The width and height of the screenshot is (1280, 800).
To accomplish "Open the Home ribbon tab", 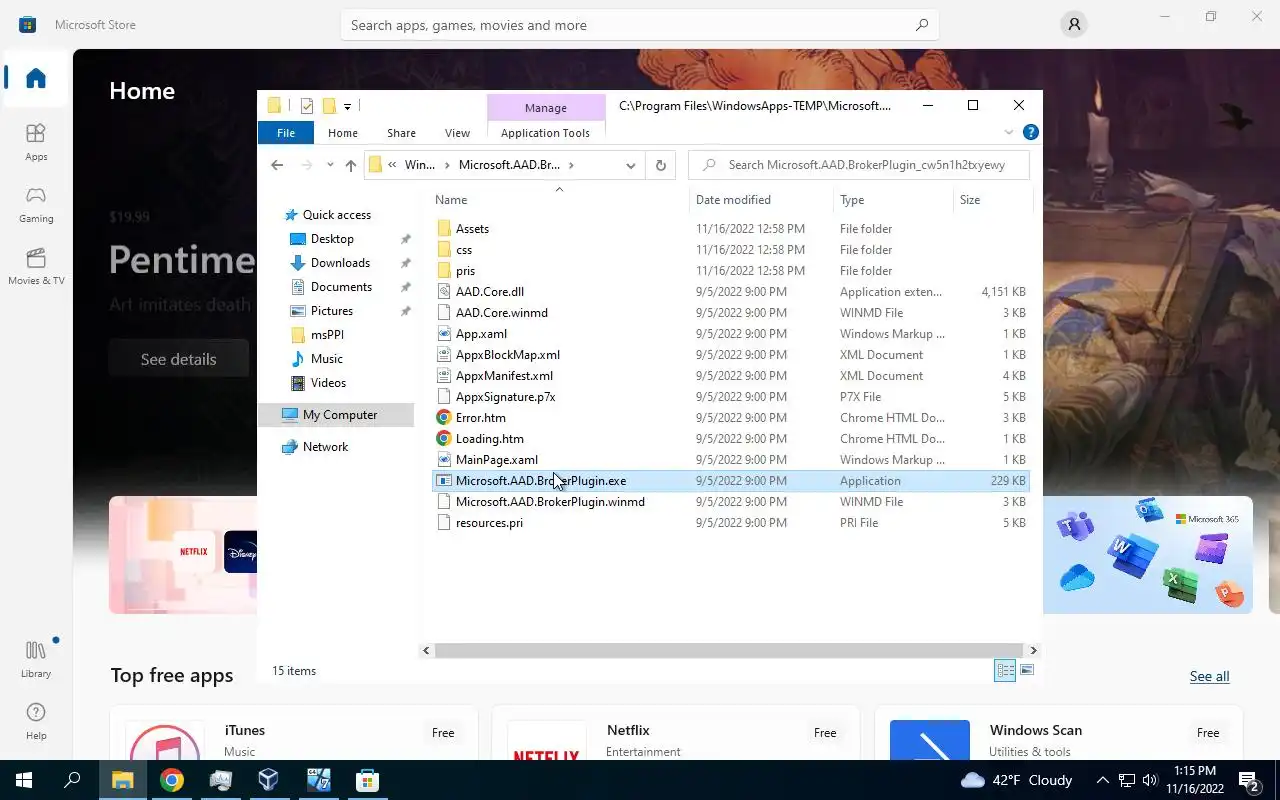I will tap(343, 132).
